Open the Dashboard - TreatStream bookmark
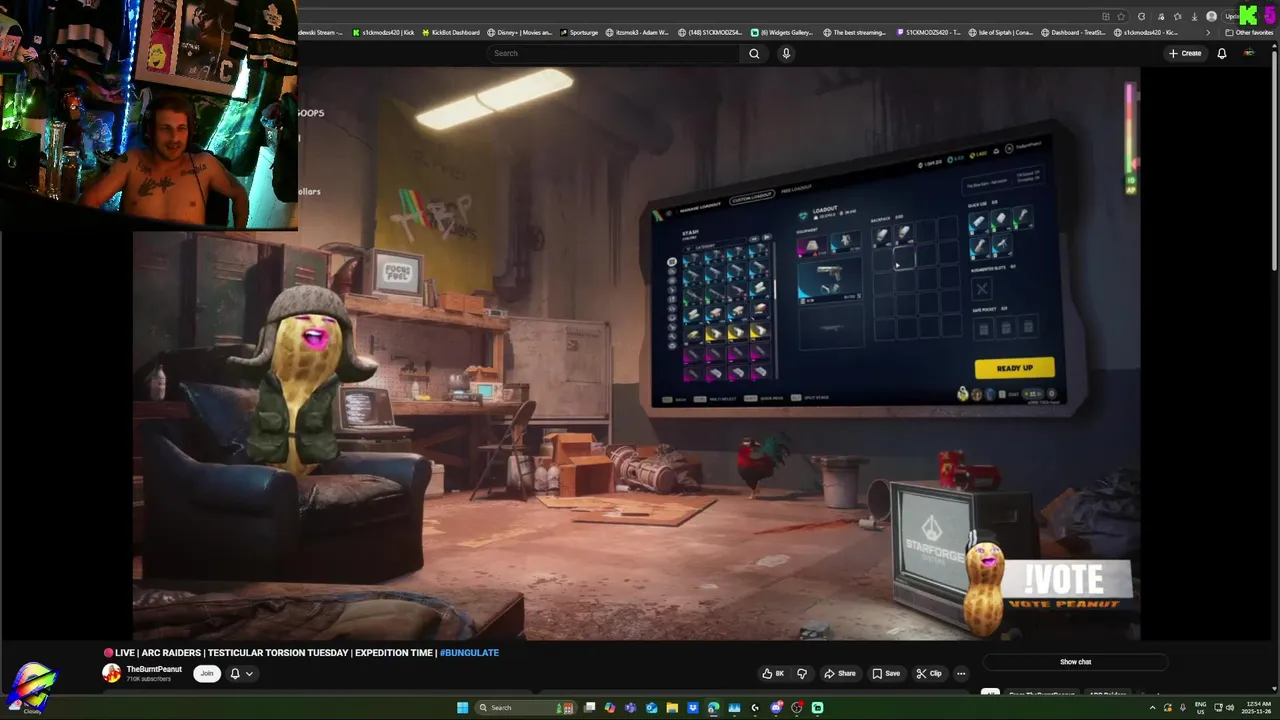This screenshot has width=1280, height=720. click(x=1073, y=32)
